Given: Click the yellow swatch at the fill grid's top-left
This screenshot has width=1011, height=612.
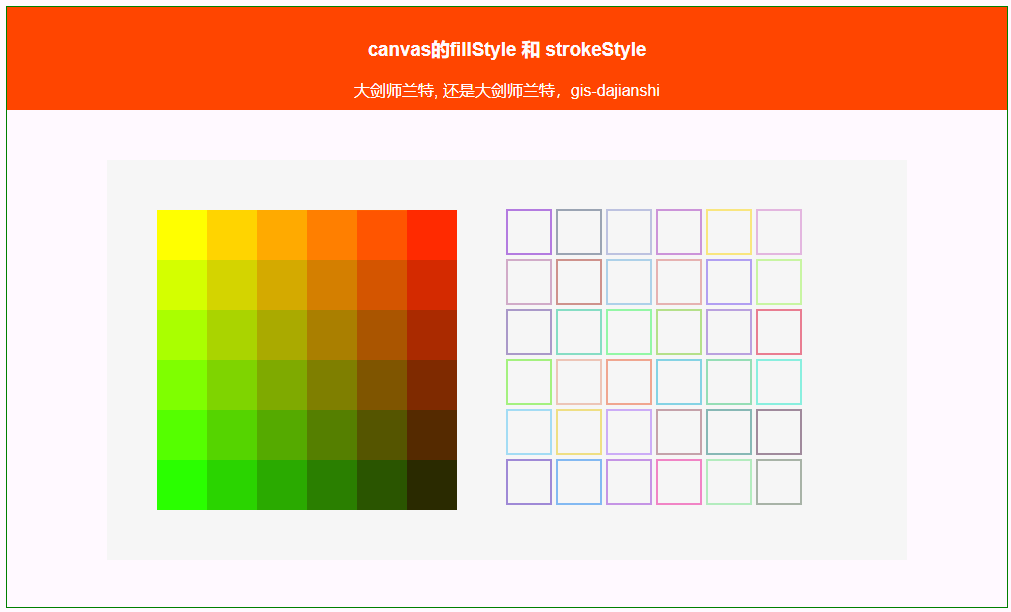Looking at the screenshot, I should pyautogui.click(x=182, y=235).
